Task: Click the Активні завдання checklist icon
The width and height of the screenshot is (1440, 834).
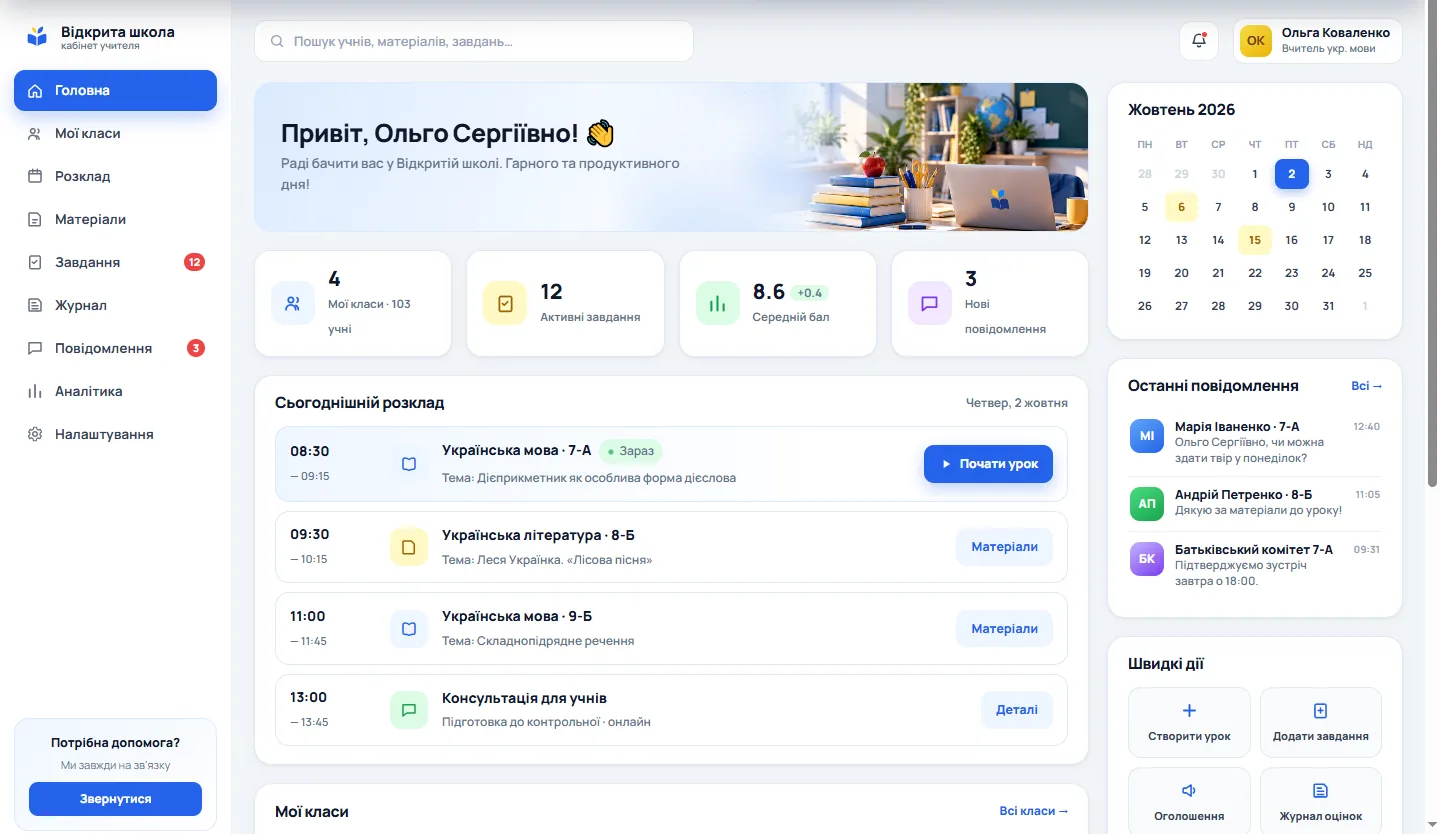Action: click(505, 304)
